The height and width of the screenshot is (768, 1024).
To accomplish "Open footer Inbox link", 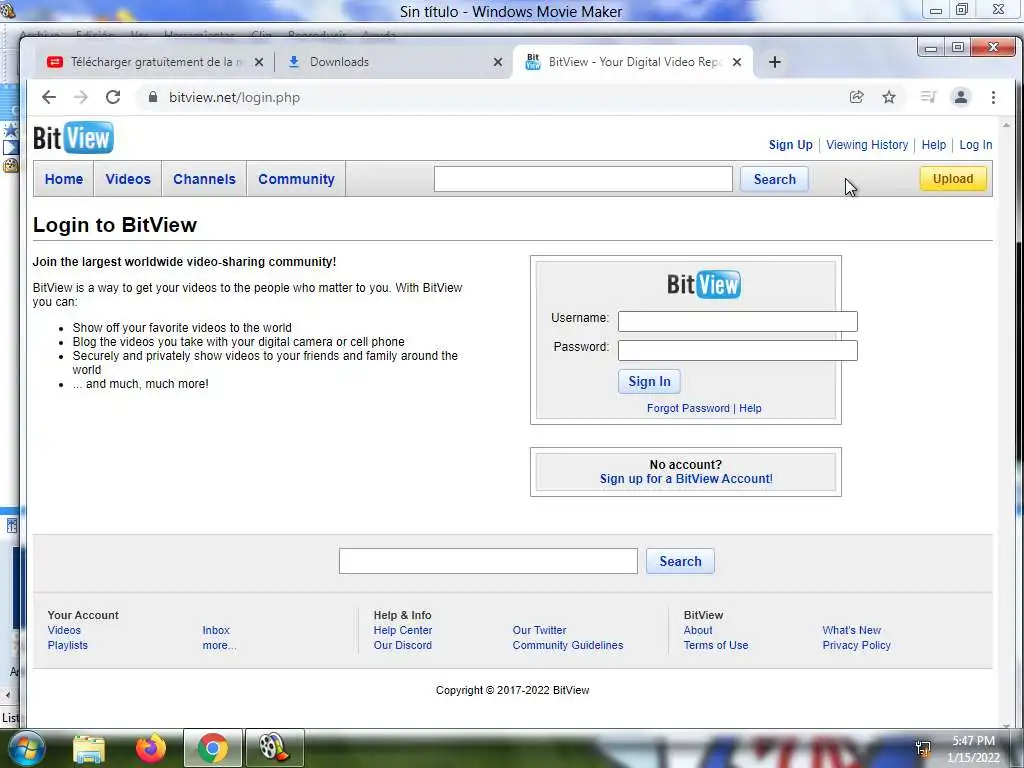I will click(216, 630).
